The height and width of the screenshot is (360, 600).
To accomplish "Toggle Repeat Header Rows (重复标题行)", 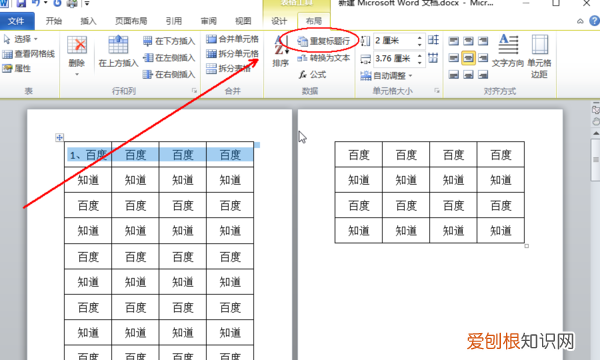I will click(x=324, y=41).
